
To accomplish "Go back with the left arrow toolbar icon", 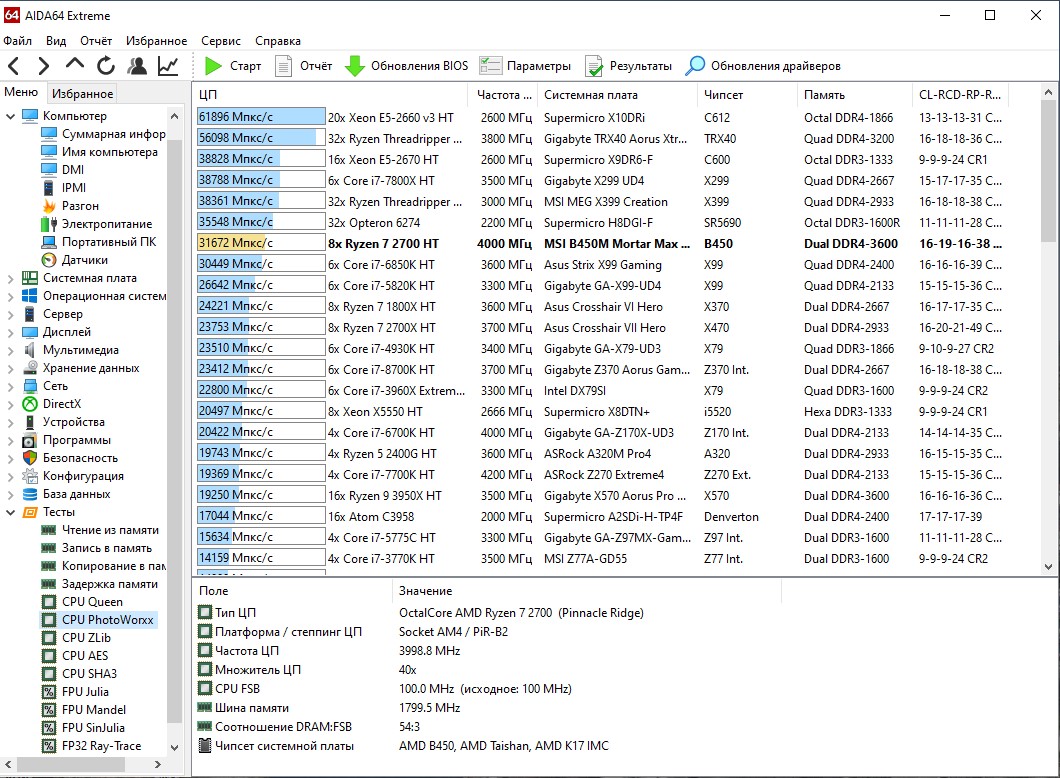I will (x=14, y=66).
